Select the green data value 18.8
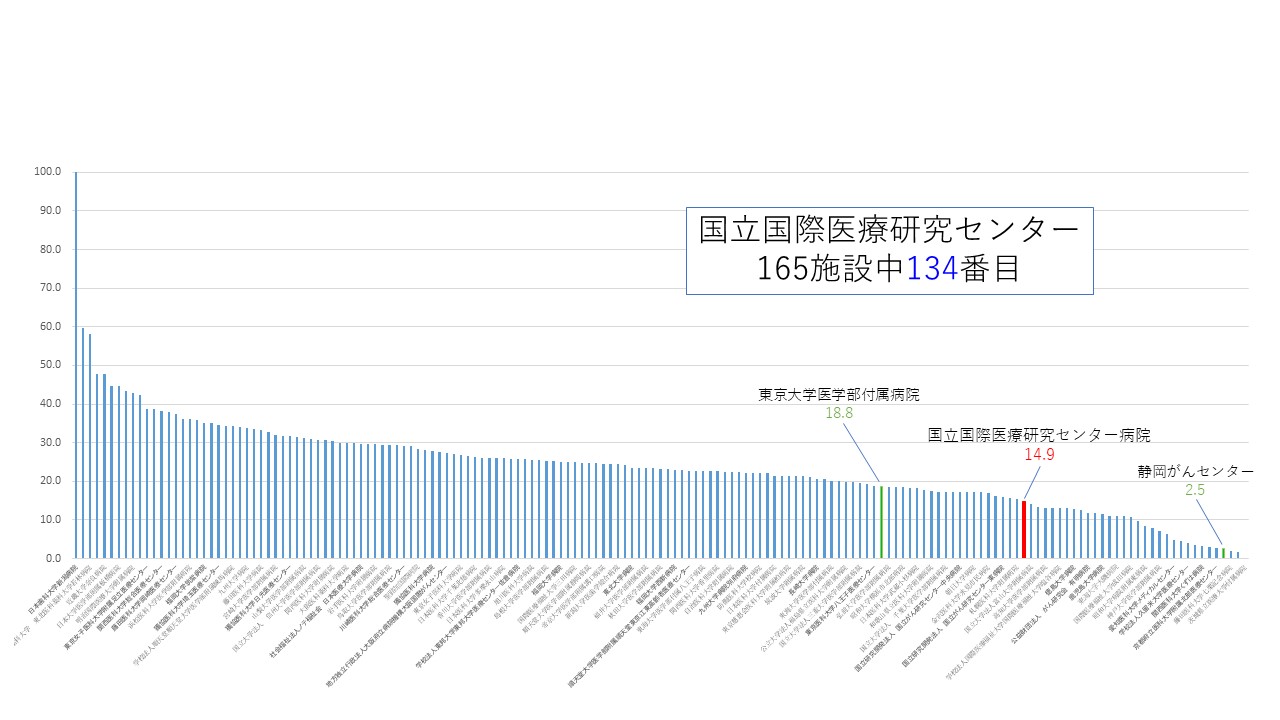This screenshot has height=720, width=1280. point(839,412)
